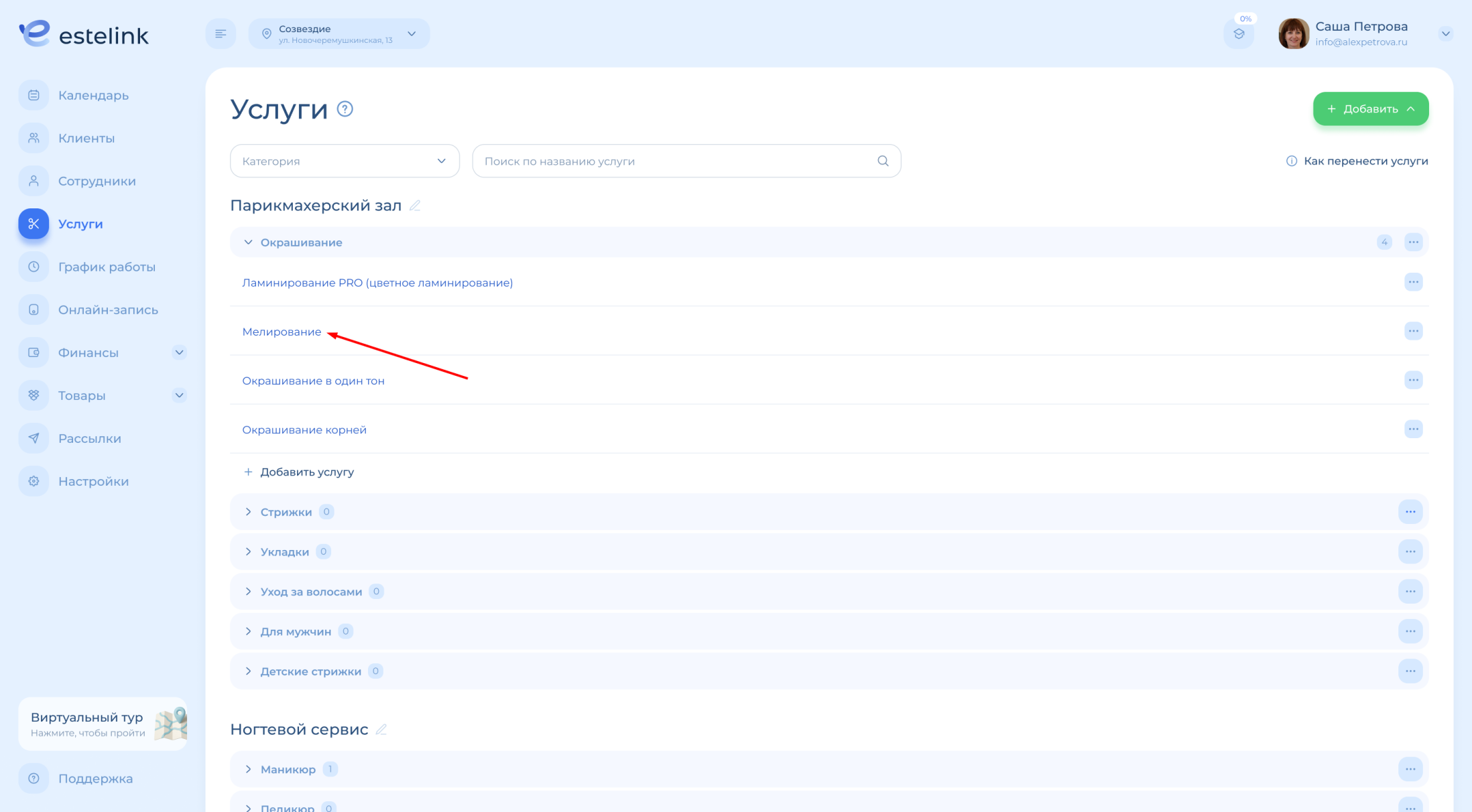Open the Как перенести услуги link
Screen dimensions: 1472x812
click(1365, 161)
